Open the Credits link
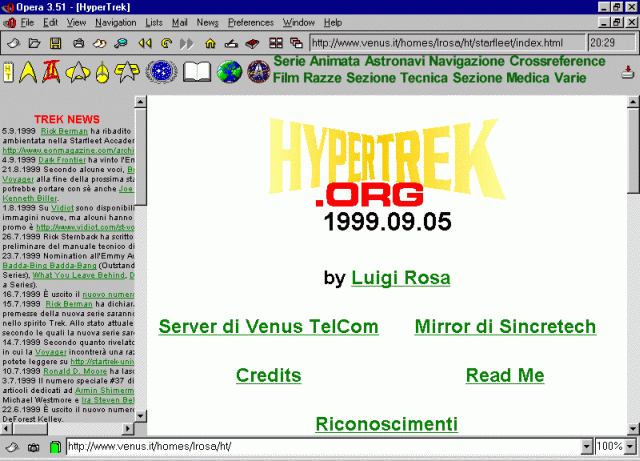The image size is (640, 461). pos(269,375)
